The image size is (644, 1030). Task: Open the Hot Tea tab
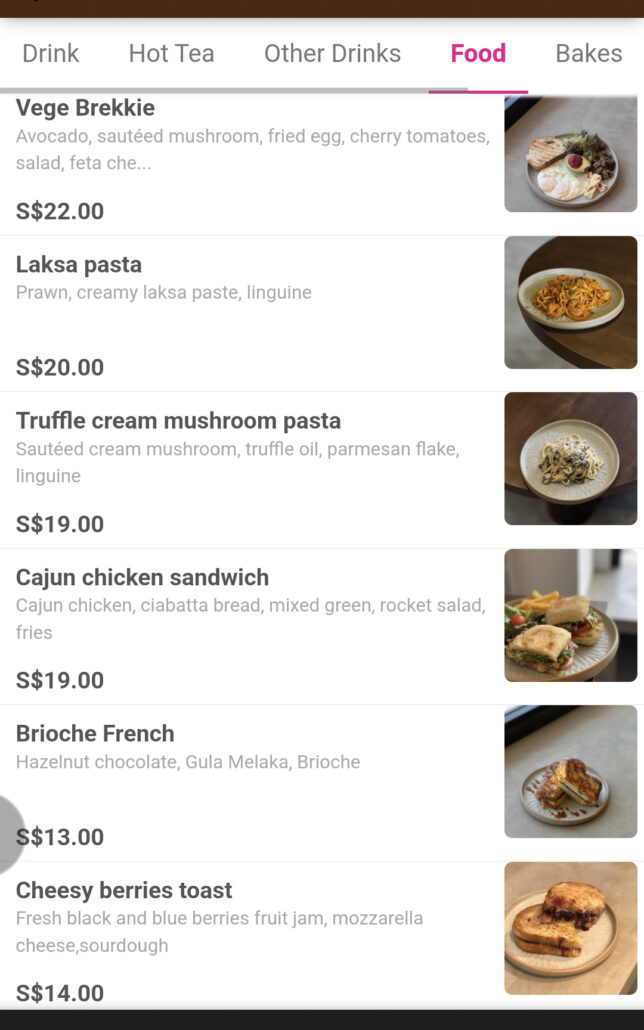171,54
